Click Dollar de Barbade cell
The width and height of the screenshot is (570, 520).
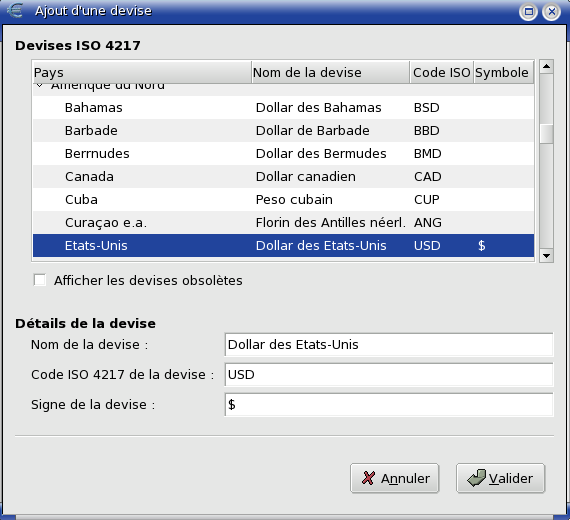(313, 131)
